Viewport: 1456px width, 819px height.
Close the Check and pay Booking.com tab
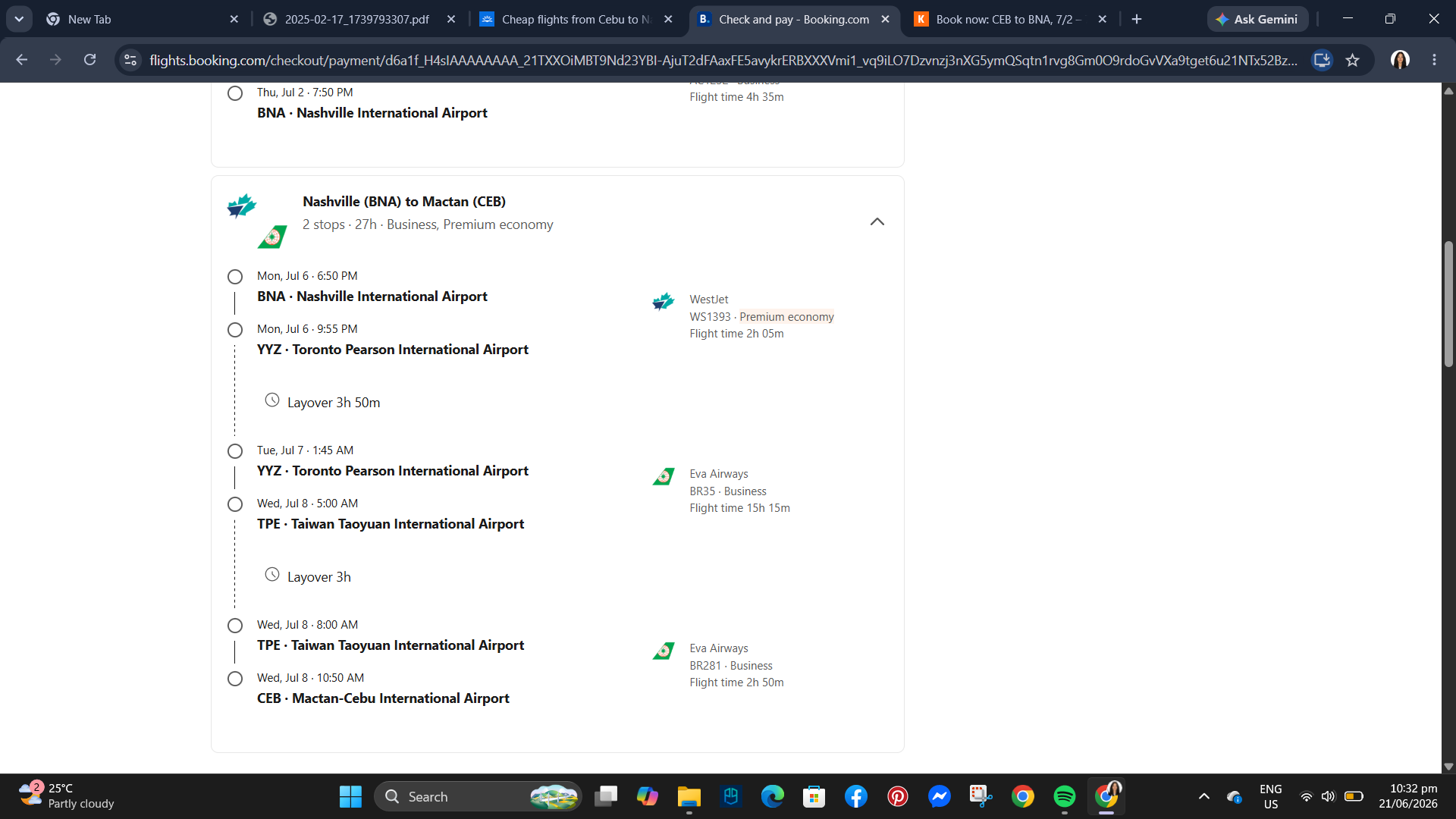click(885, 19)
